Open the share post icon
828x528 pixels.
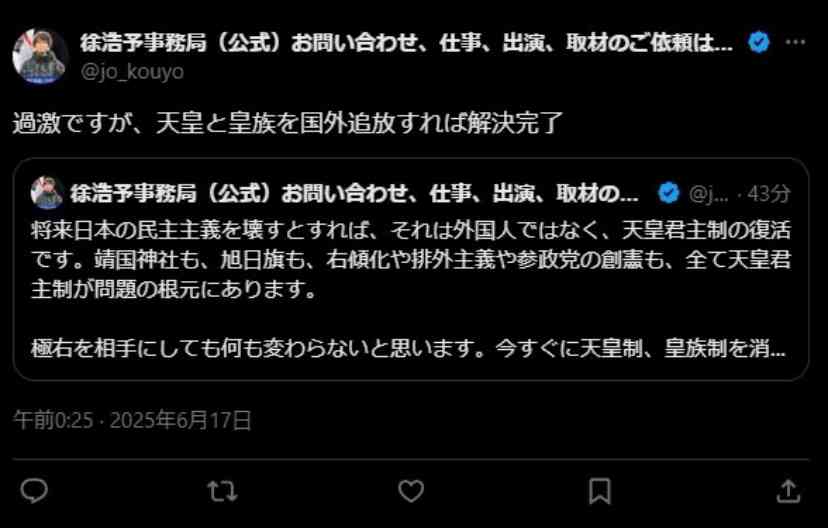click(x=788, y=491)
